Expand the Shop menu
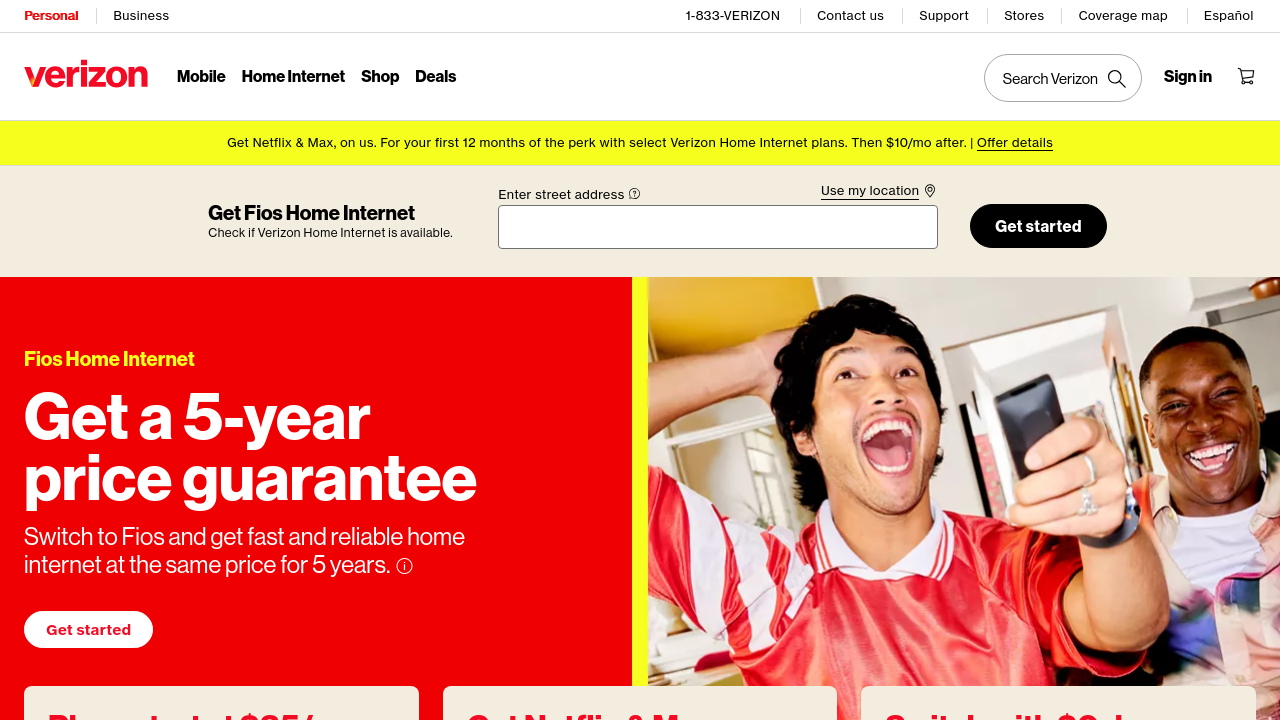This screenshot has width=1280, height=720. pyautogui.click(x=380, y=76)
